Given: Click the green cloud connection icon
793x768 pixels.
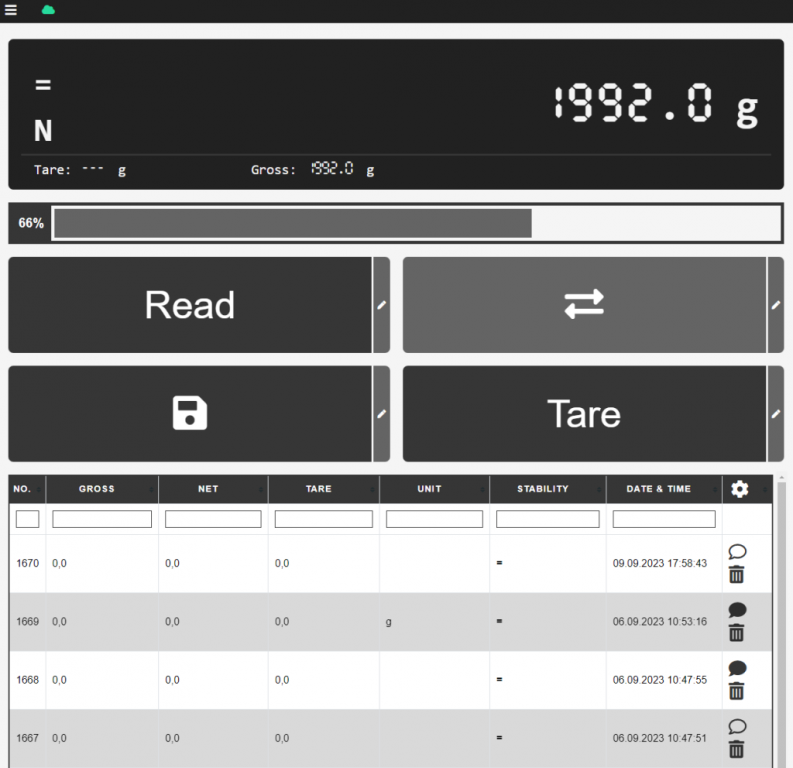Looking at the screenshot, I should tap(48, 10).
